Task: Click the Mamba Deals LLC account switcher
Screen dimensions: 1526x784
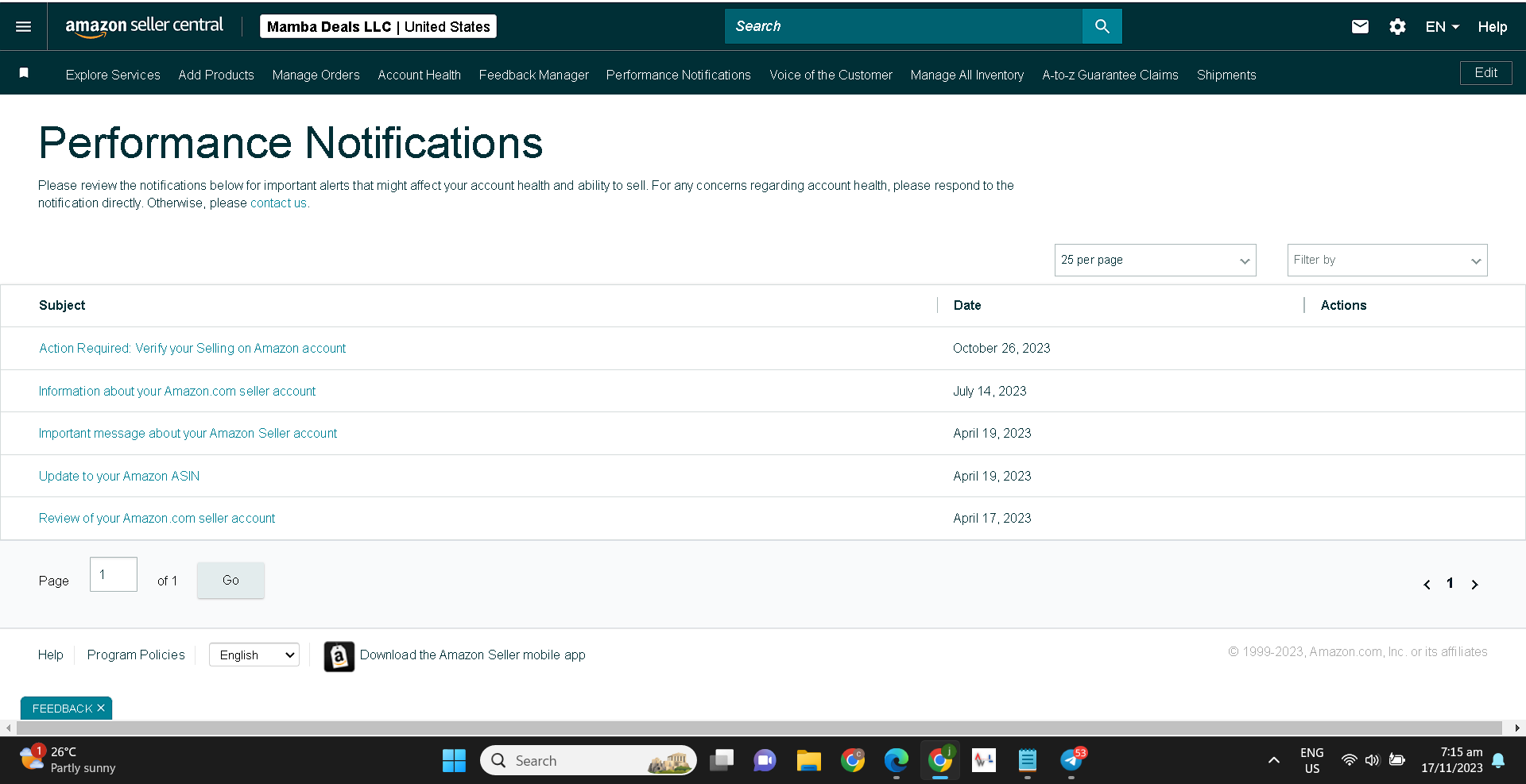Action: [378, 27]
